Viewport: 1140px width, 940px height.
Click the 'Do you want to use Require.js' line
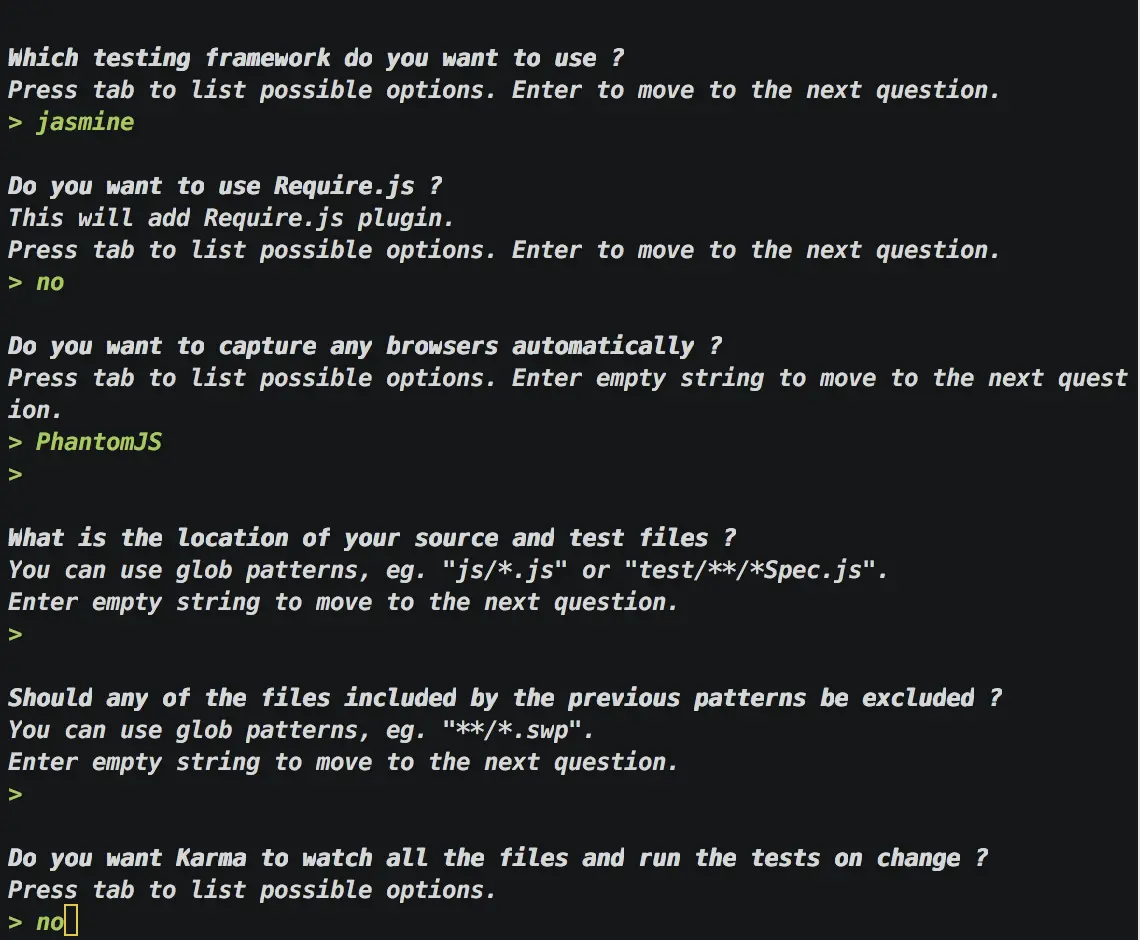click(x=225, y=186)
